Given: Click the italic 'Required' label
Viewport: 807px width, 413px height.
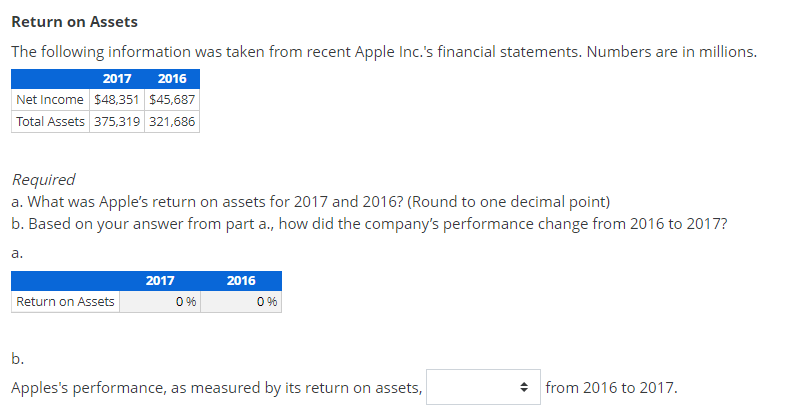Looking at the screenshot, I should (43, 180).
